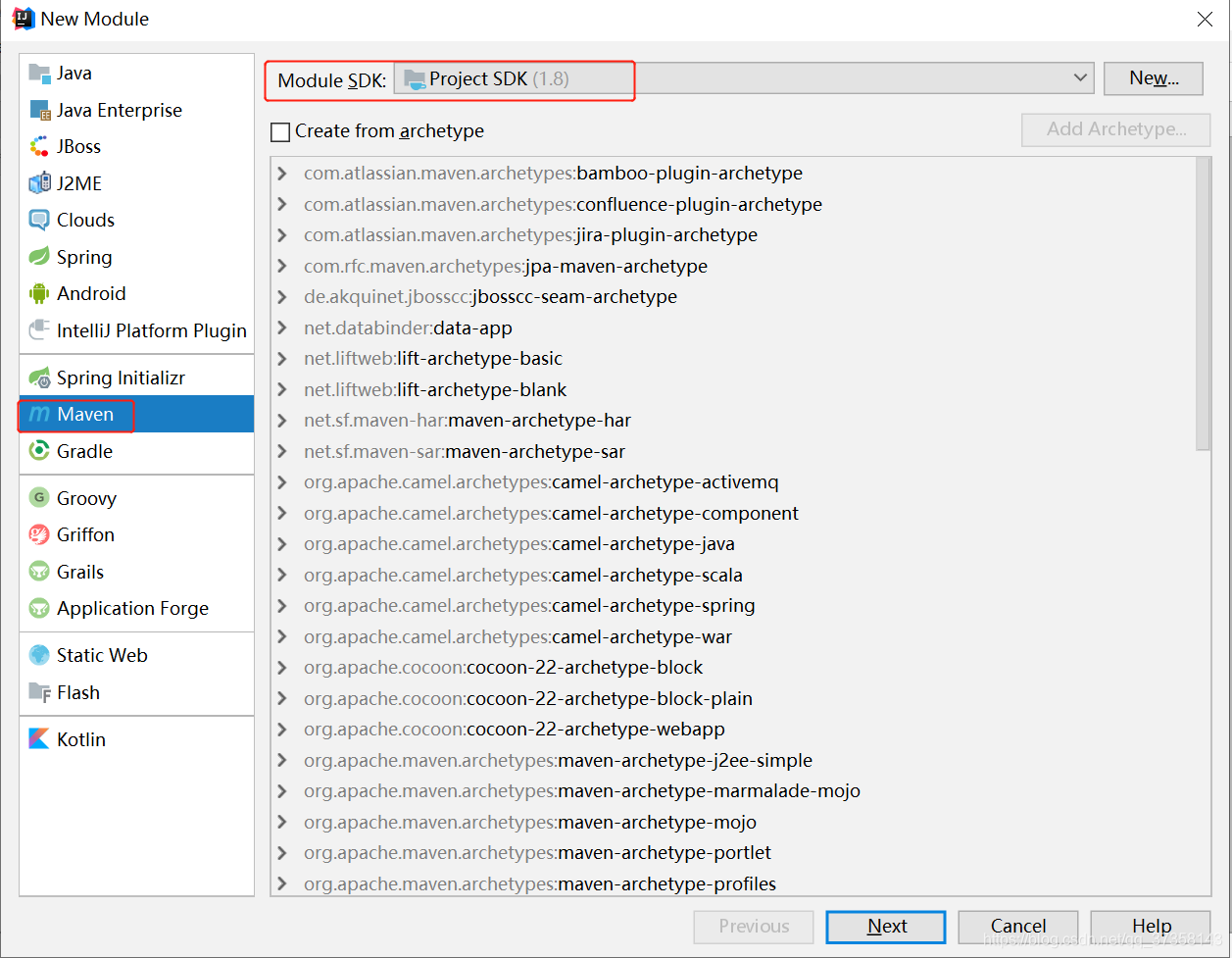Select maven-archetype-j2ee-simple row
This screenshot has height=958, width=1232.
click(733, 760)
